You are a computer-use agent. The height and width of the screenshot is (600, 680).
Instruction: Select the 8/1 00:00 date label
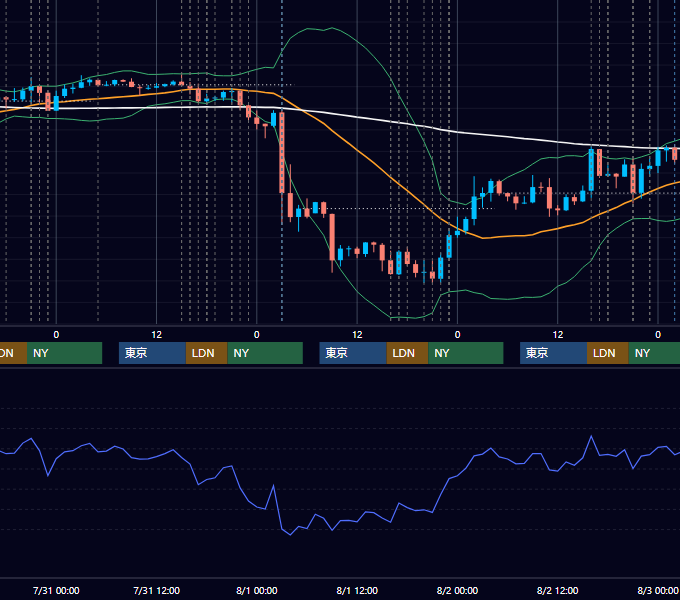pos(257,590)
